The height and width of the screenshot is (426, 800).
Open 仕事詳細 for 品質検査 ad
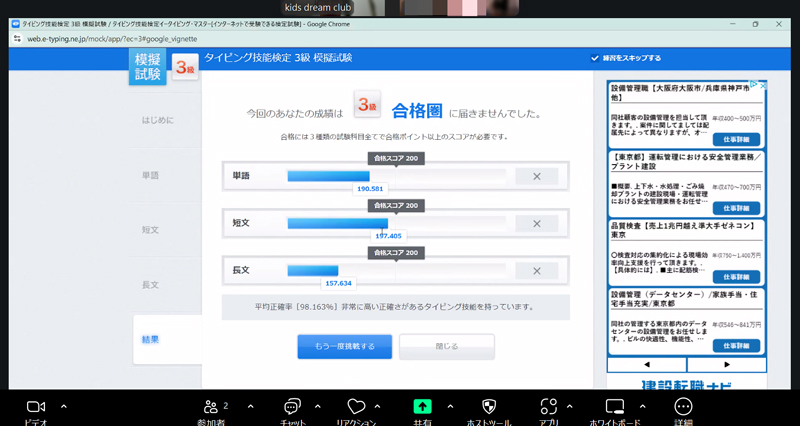click(x=736, y=277)
